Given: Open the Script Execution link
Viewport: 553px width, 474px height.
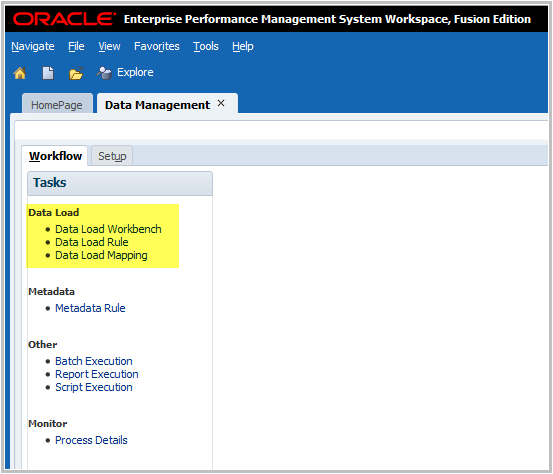Looking at the screenshot, I should point(94,387).
